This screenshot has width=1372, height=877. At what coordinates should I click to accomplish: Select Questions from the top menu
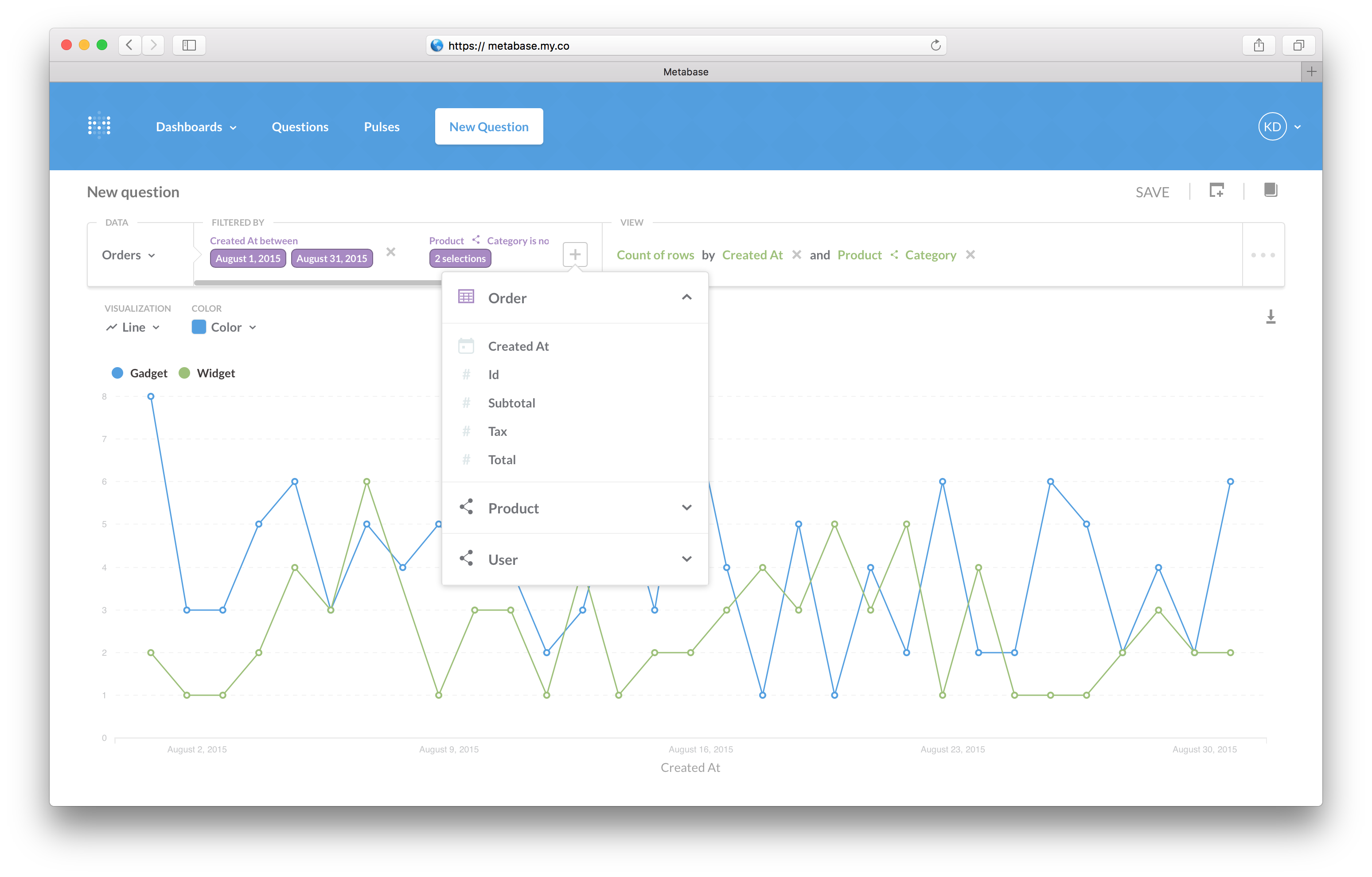(300, 126)
